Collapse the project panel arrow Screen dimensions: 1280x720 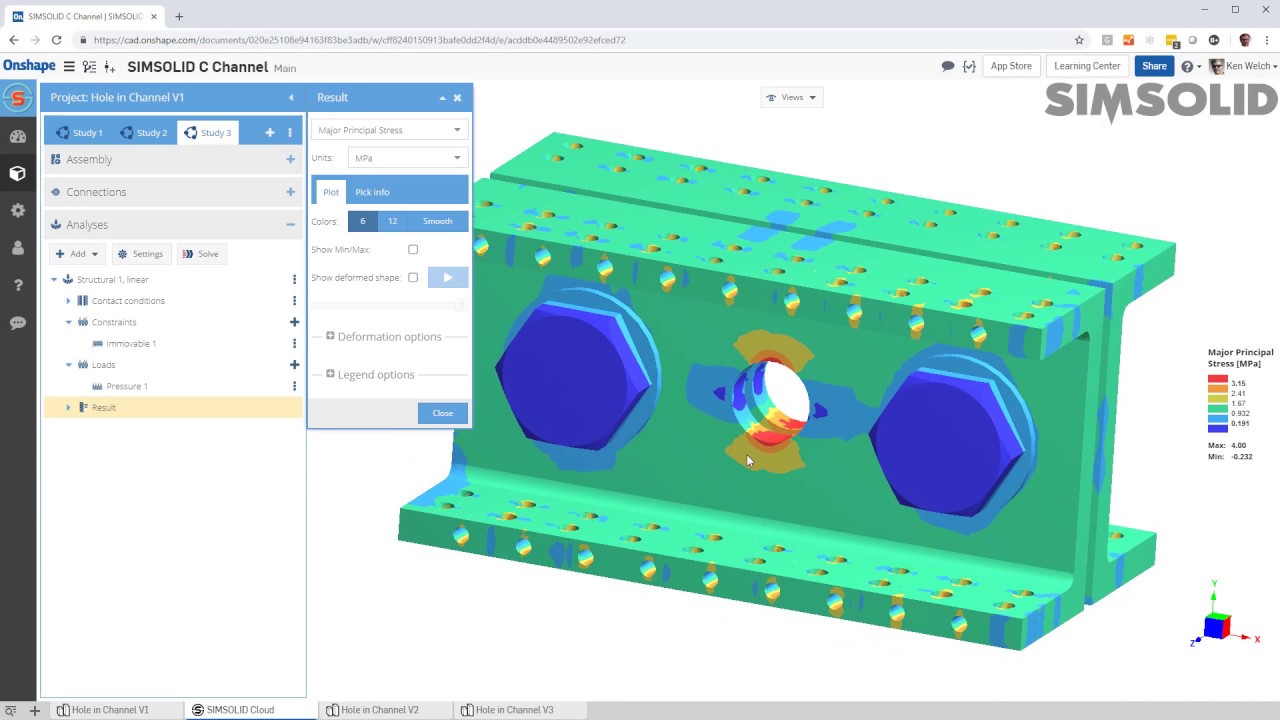pos(291,98)
